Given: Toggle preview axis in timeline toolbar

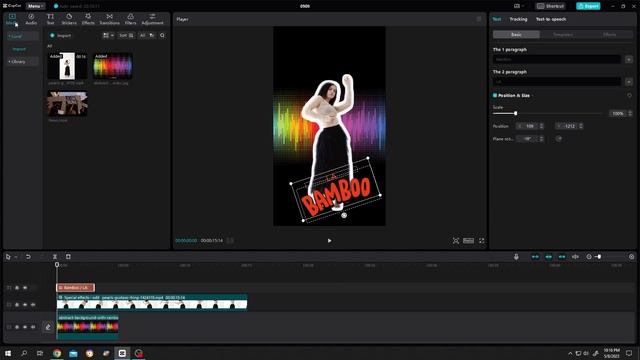Looking at the screenshot, I should tap(576, 257).
